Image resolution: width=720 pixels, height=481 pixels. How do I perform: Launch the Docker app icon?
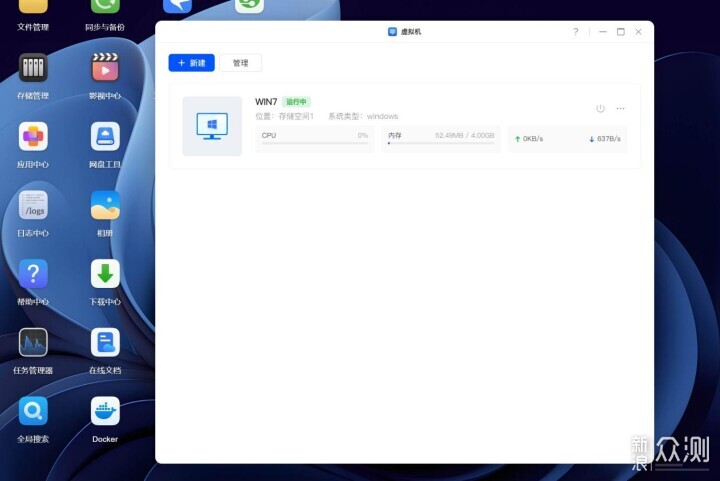(105, 411)
